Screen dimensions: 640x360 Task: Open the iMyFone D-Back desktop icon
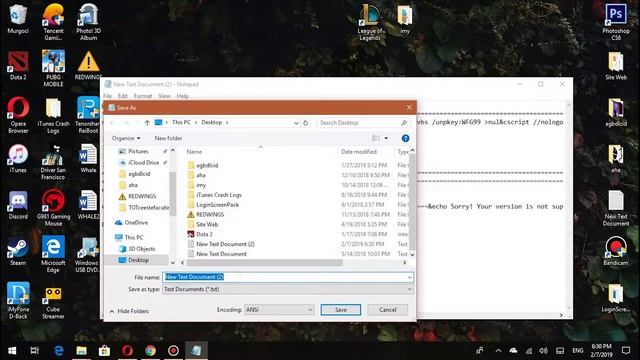coord(18,301)
